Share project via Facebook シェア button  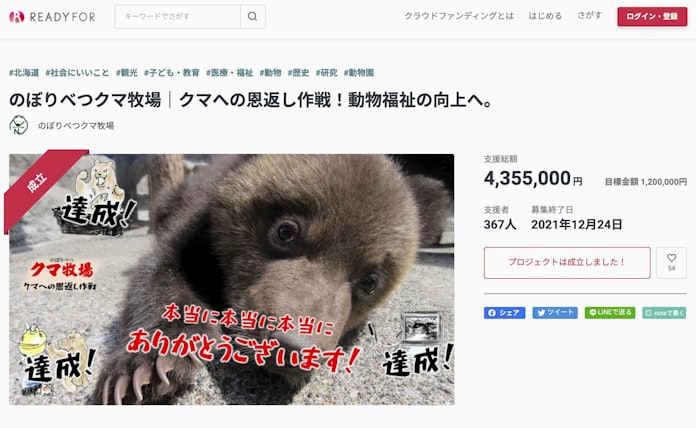point(504,313)
